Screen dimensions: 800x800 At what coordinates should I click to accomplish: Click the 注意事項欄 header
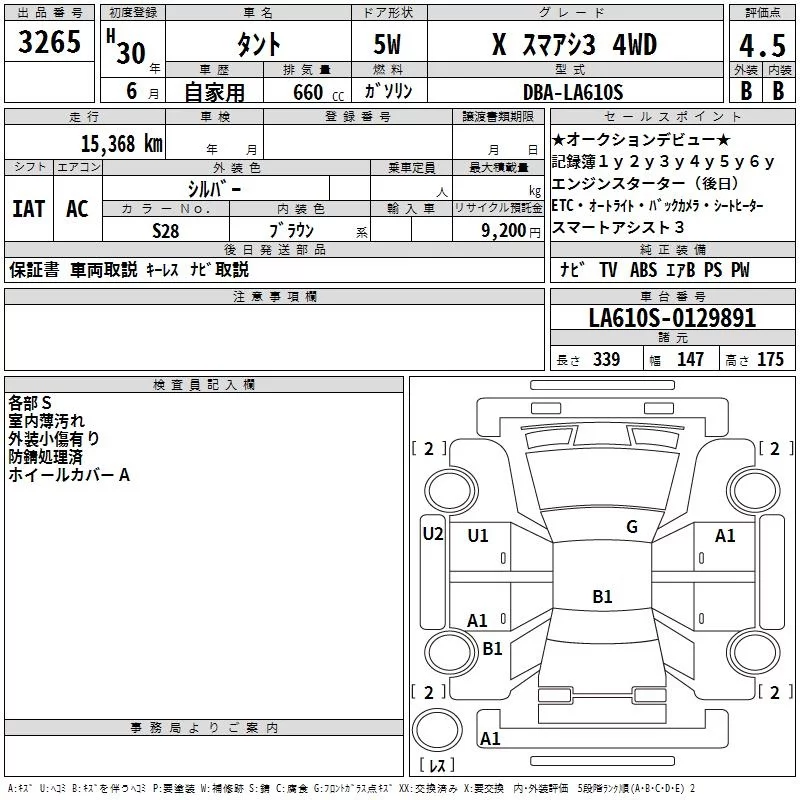(274, 296)
